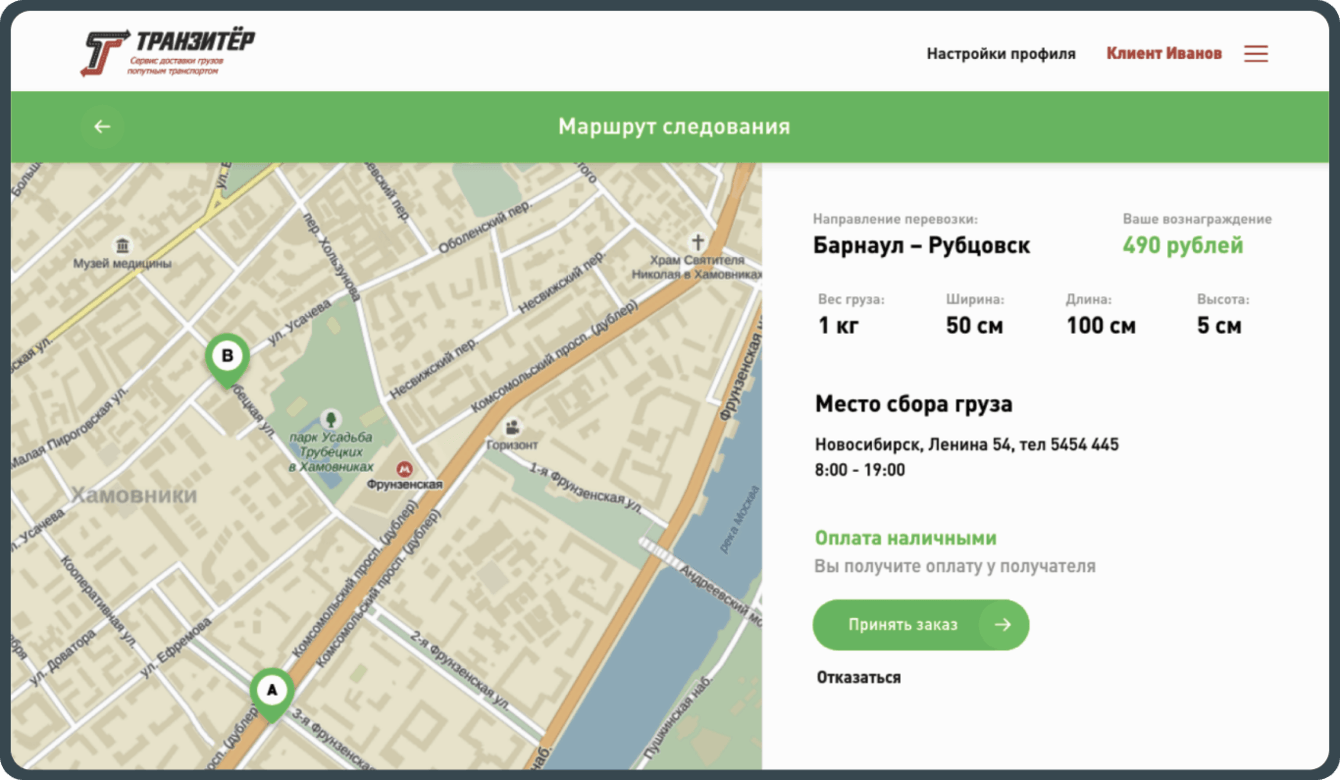
Task: Click the Музей медицины museum icon
Action: tap(122, 245)
